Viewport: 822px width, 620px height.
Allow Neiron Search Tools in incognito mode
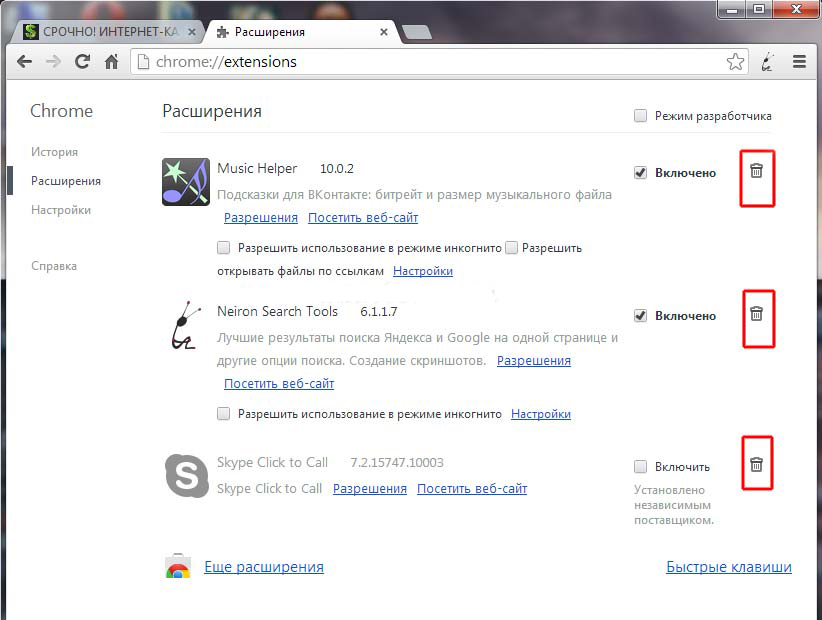[224, 414]
